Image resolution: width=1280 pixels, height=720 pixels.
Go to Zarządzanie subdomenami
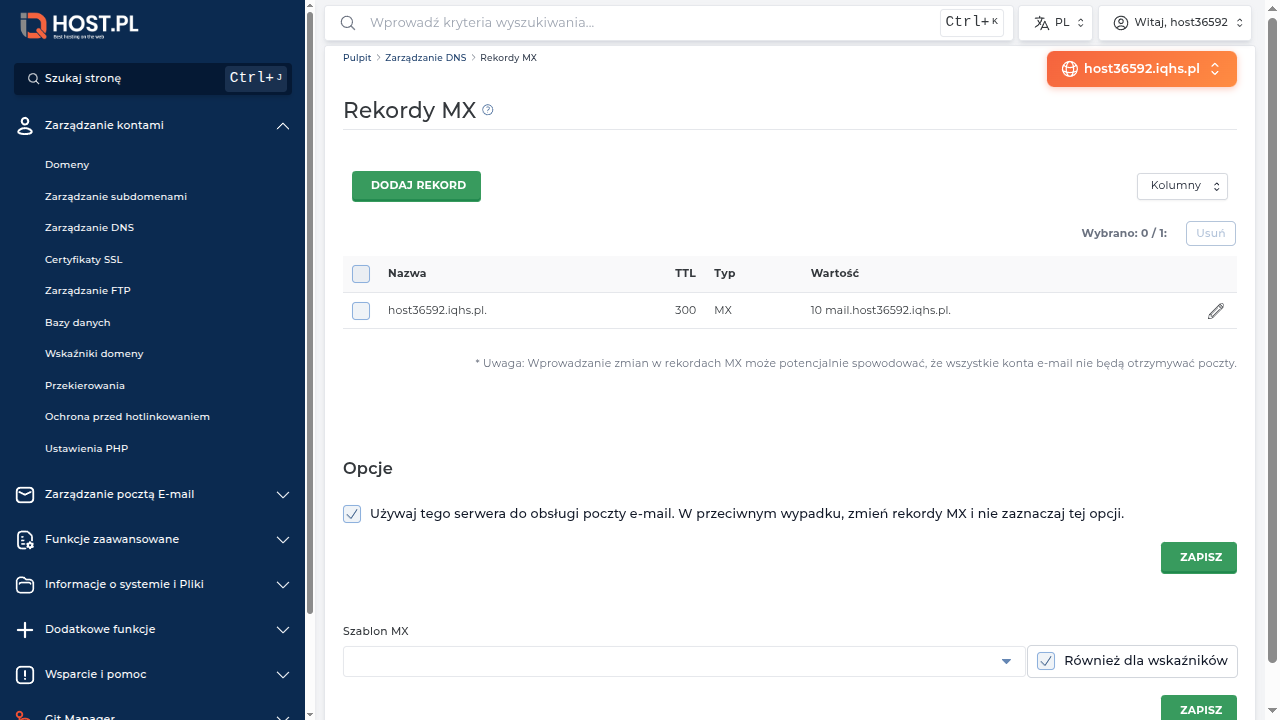point(116,197)
